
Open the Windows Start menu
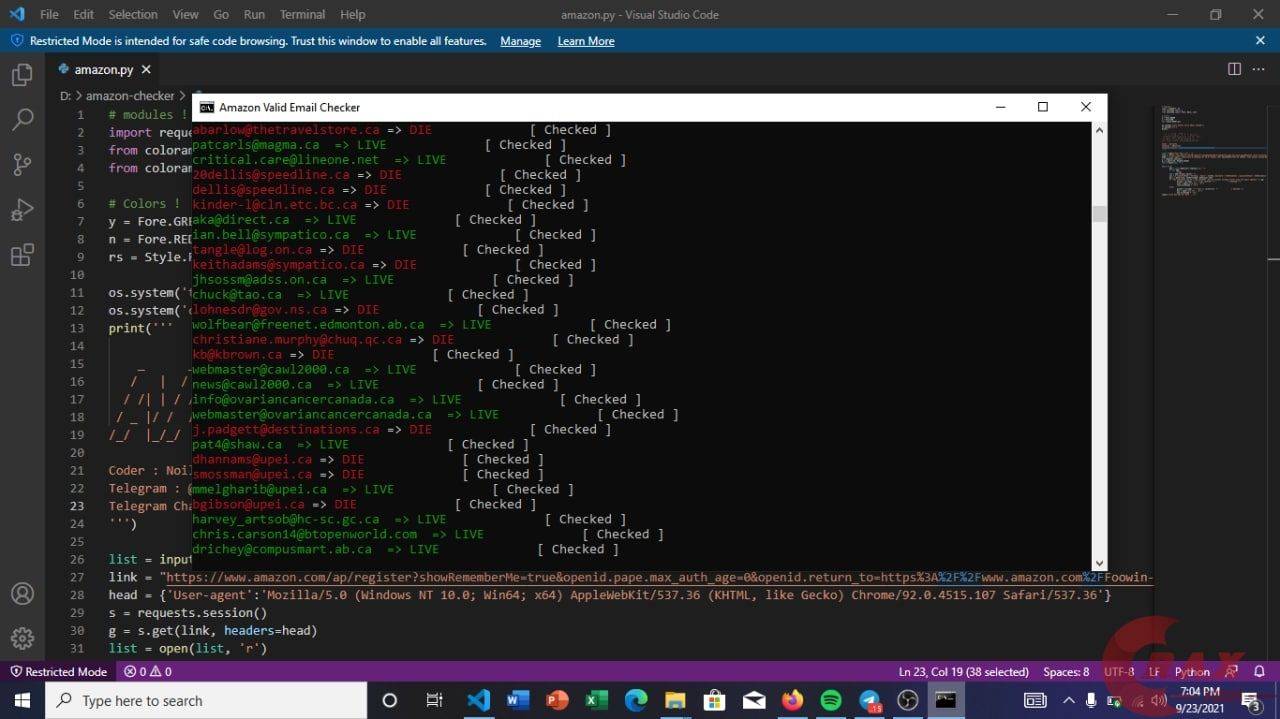click(x=23, y=700)
